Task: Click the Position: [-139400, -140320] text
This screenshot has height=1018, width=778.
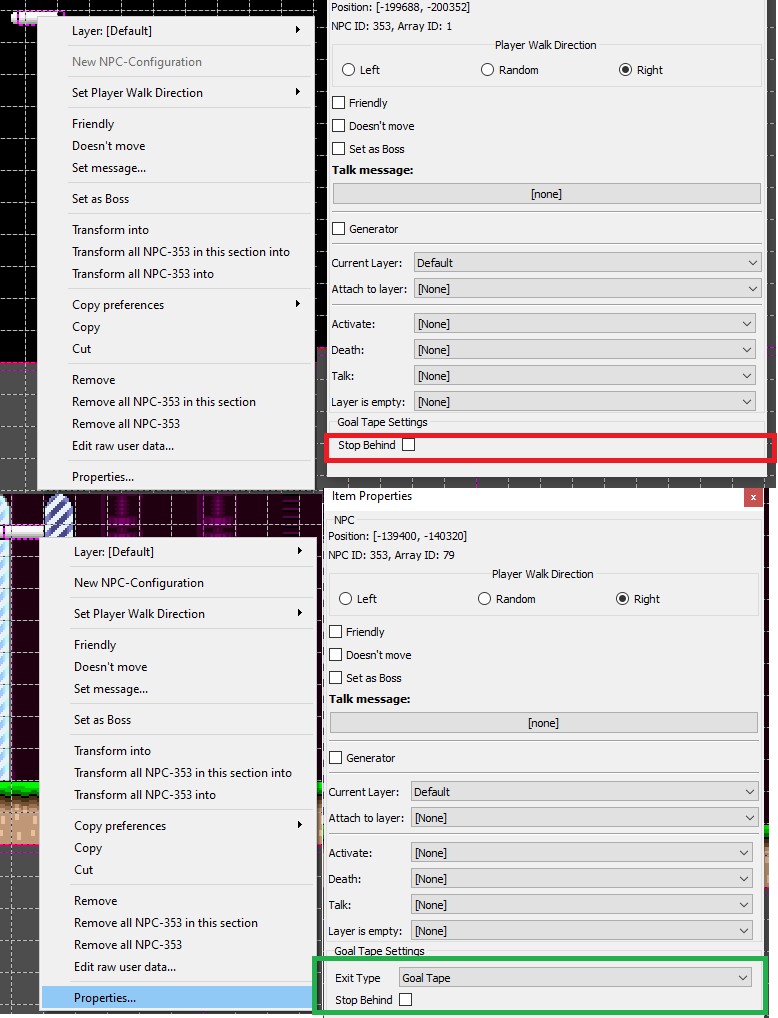Action: click(397, 536)
